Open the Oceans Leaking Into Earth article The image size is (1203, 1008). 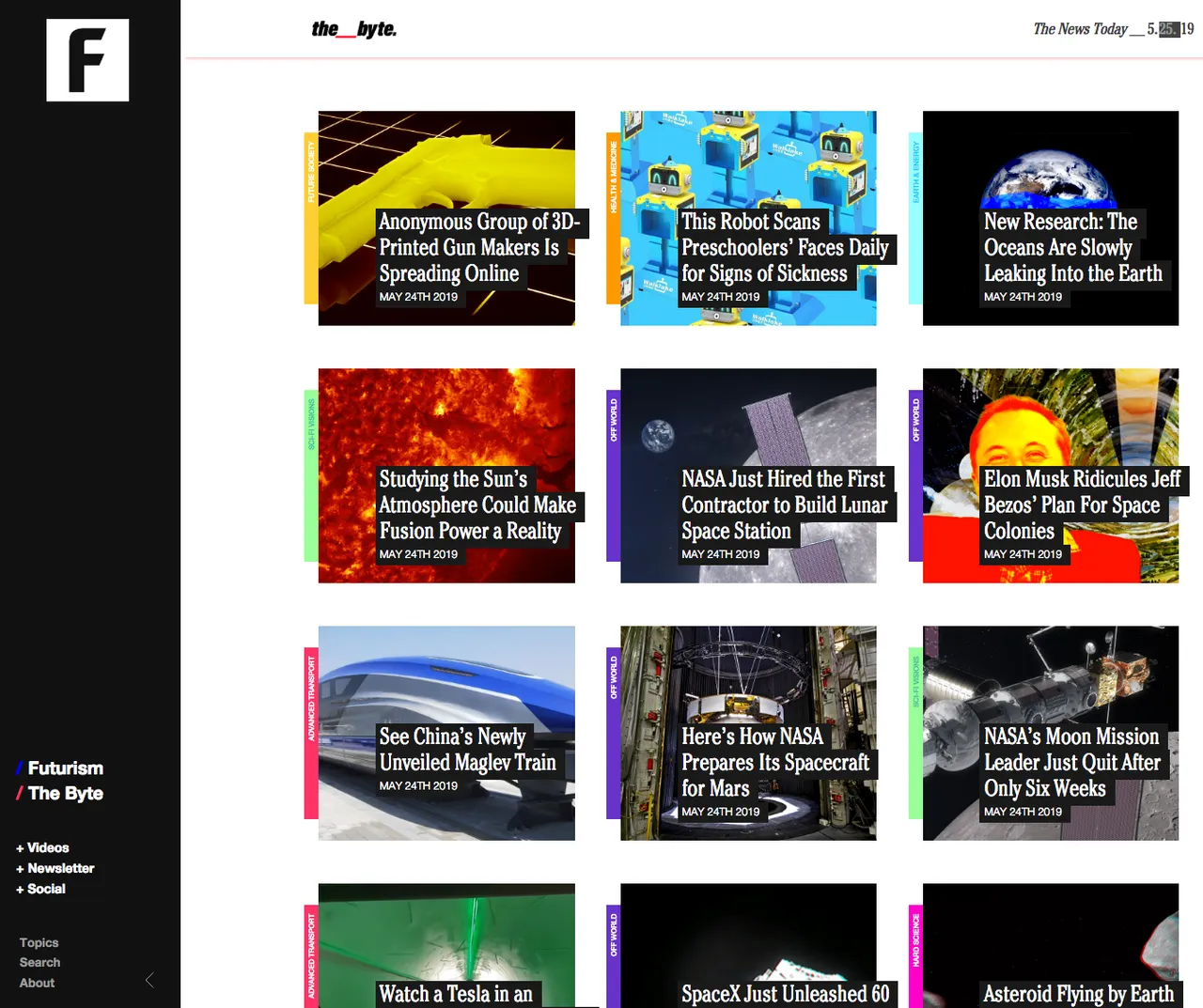[1072, 248]
